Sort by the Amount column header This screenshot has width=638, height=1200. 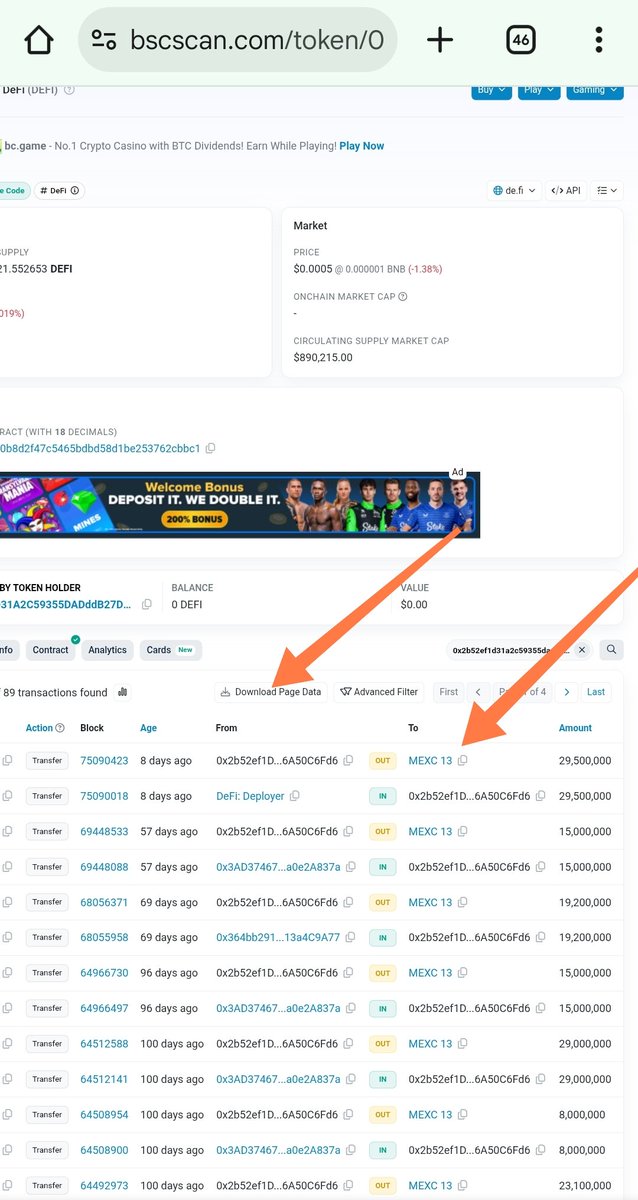[575, 728]
